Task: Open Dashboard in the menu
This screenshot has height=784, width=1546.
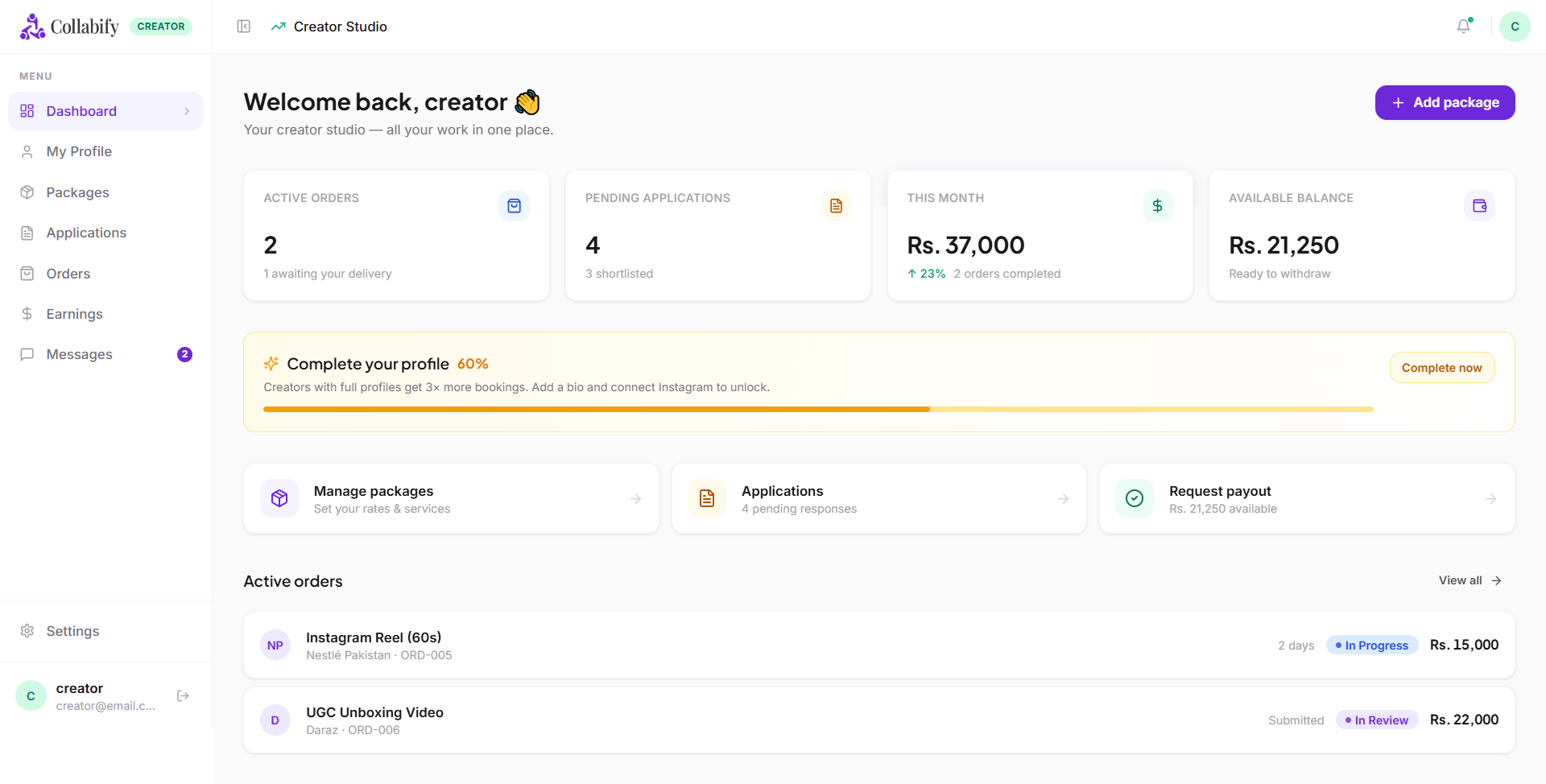Action: (x=105, y=111)
